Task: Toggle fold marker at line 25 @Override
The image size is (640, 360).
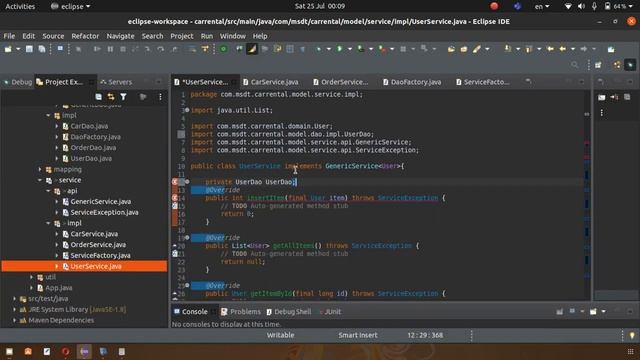Action: pos(187,285)
